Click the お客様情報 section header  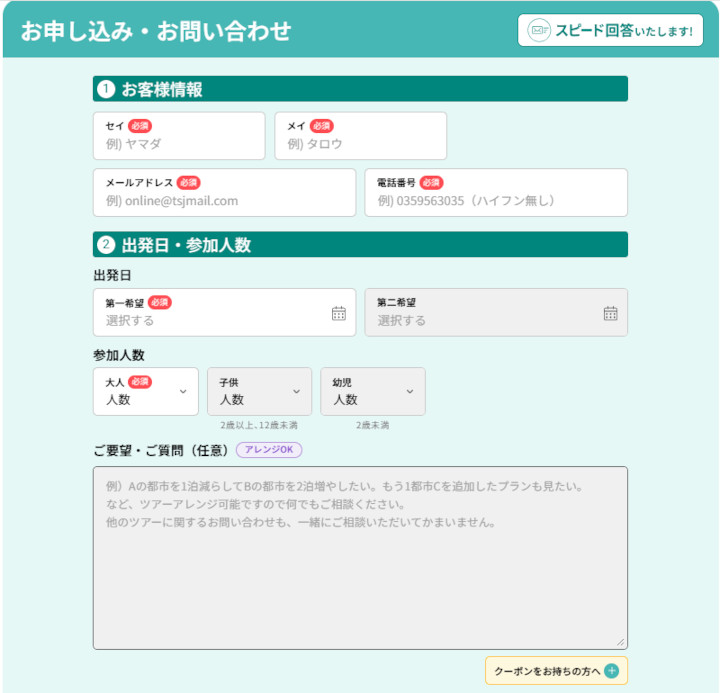[360, 89]
